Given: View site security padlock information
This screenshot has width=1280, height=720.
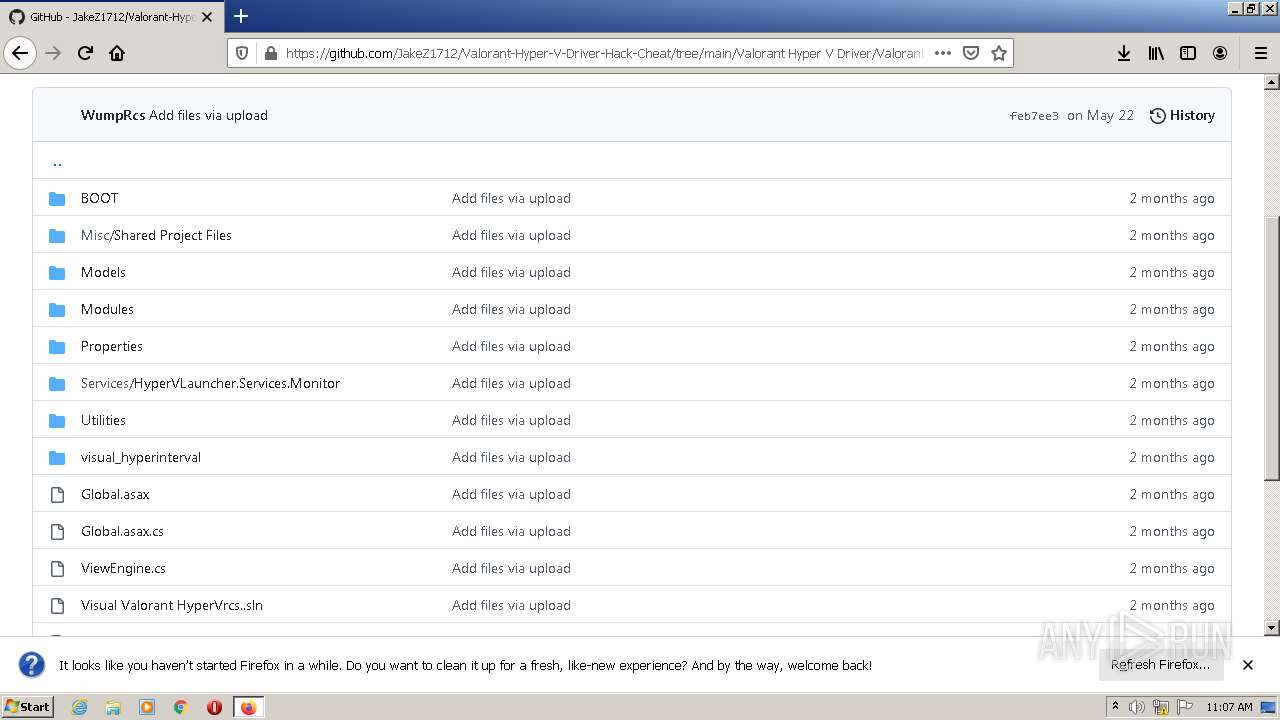Looking at the screenshot, I should pos(269,53).
